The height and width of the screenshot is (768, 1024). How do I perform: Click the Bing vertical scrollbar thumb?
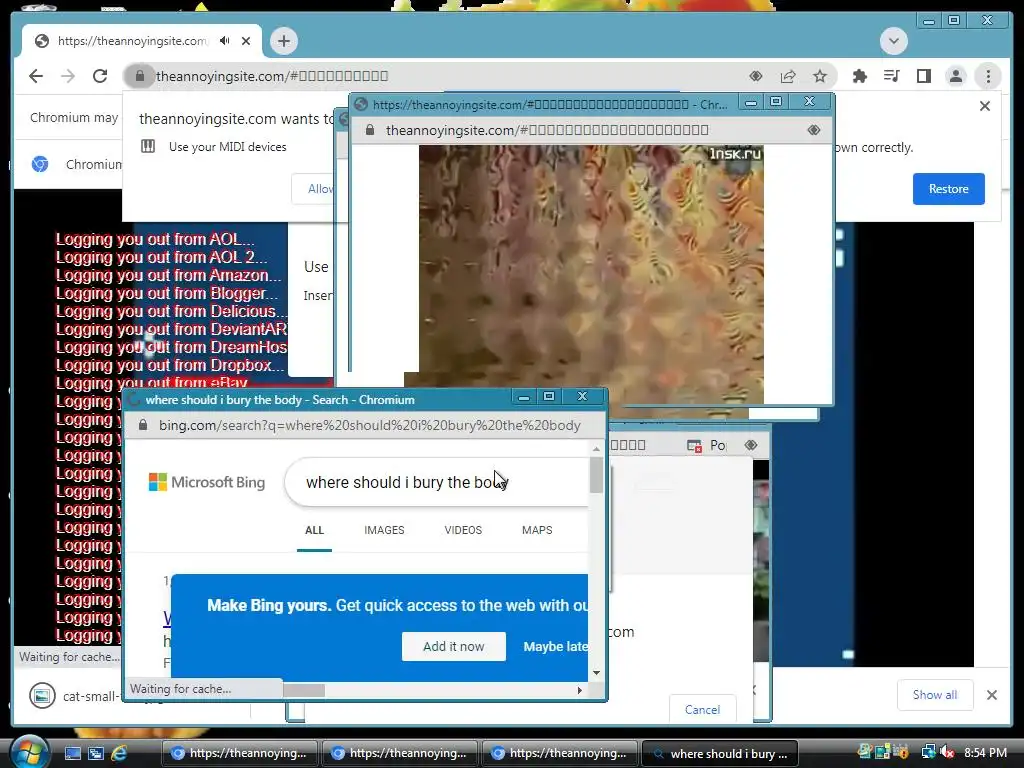pos(596,475)
